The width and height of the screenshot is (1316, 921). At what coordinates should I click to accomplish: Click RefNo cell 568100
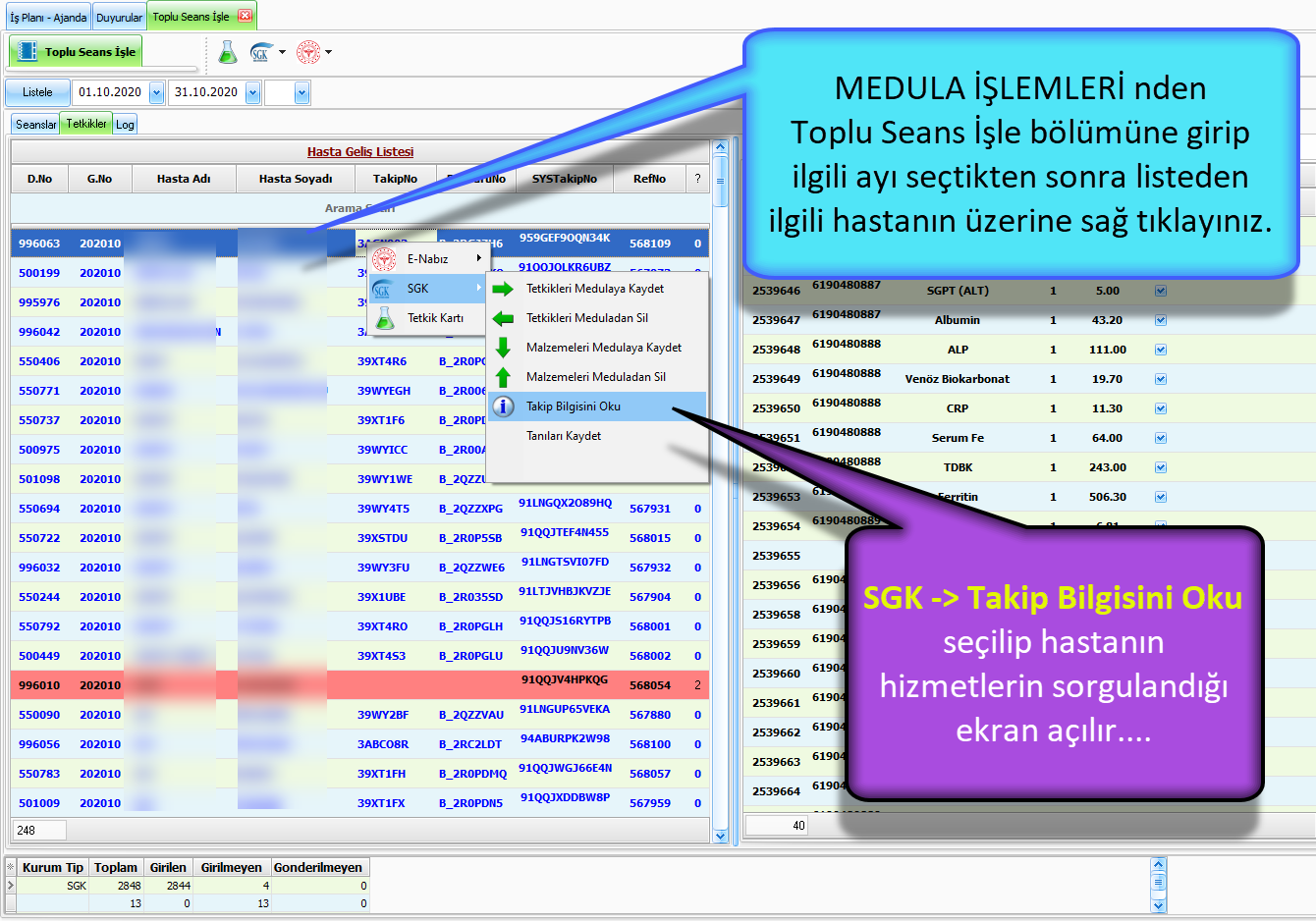[649, 744]
